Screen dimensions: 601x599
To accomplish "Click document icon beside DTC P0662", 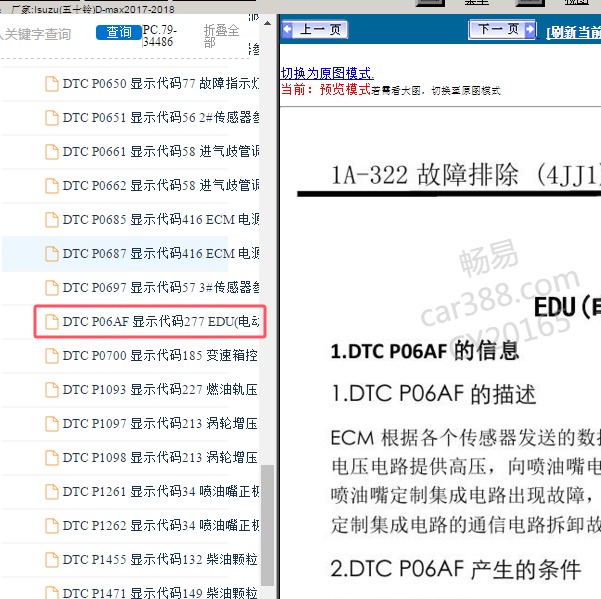I will click(52, 186).
